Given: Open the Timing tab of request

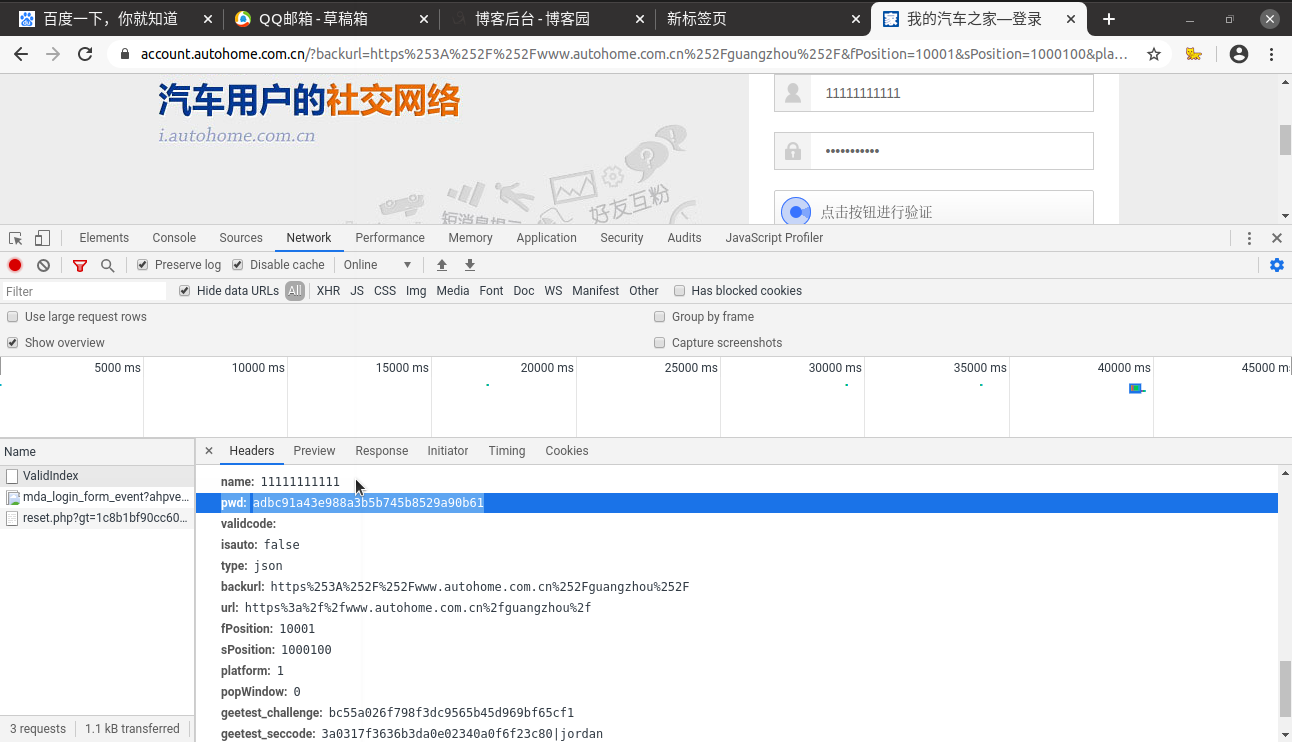Looking at the screenshot, I should tap(507, 451).
